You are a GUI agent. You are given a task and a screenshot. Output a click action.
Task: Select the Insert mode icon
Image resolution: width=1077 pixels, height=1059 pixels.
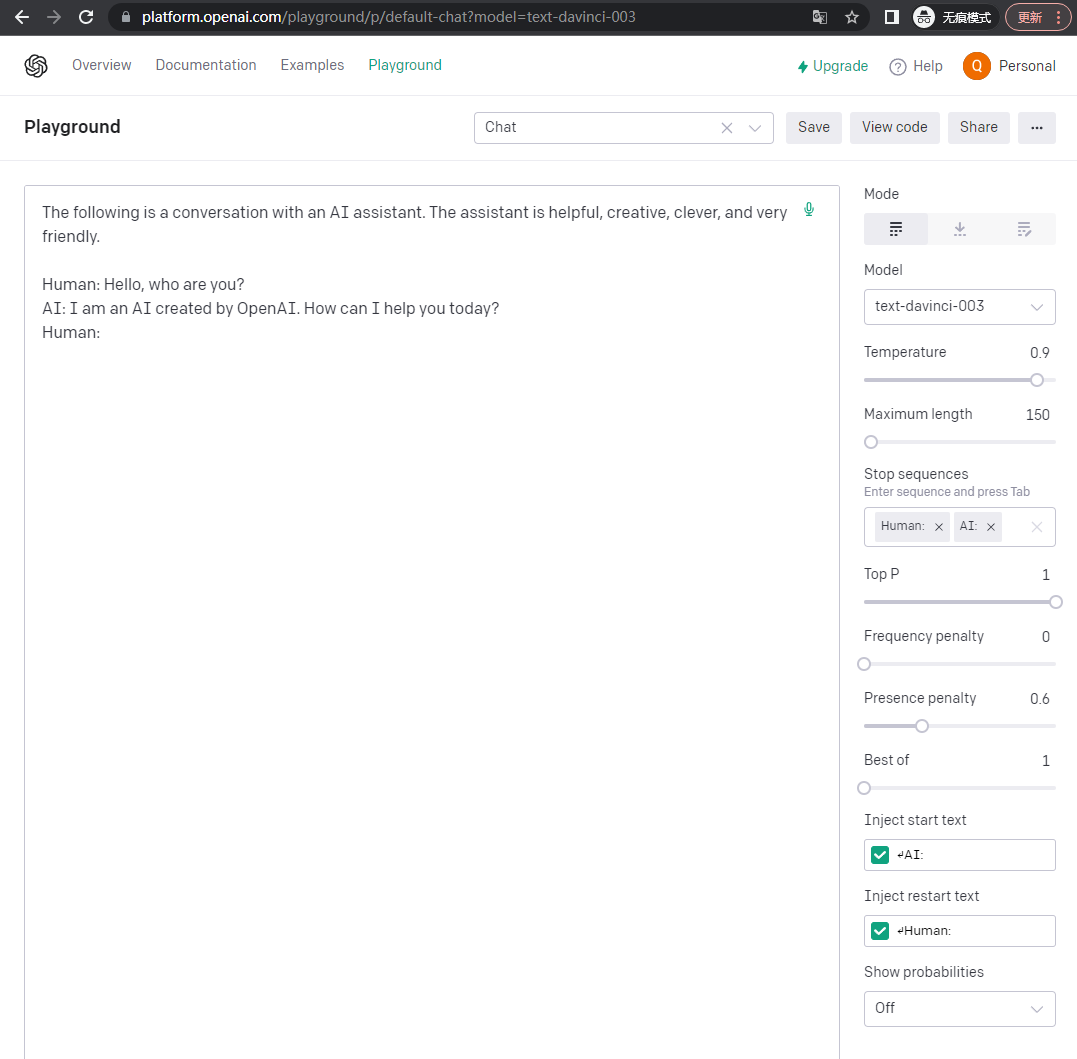[960, 230]
